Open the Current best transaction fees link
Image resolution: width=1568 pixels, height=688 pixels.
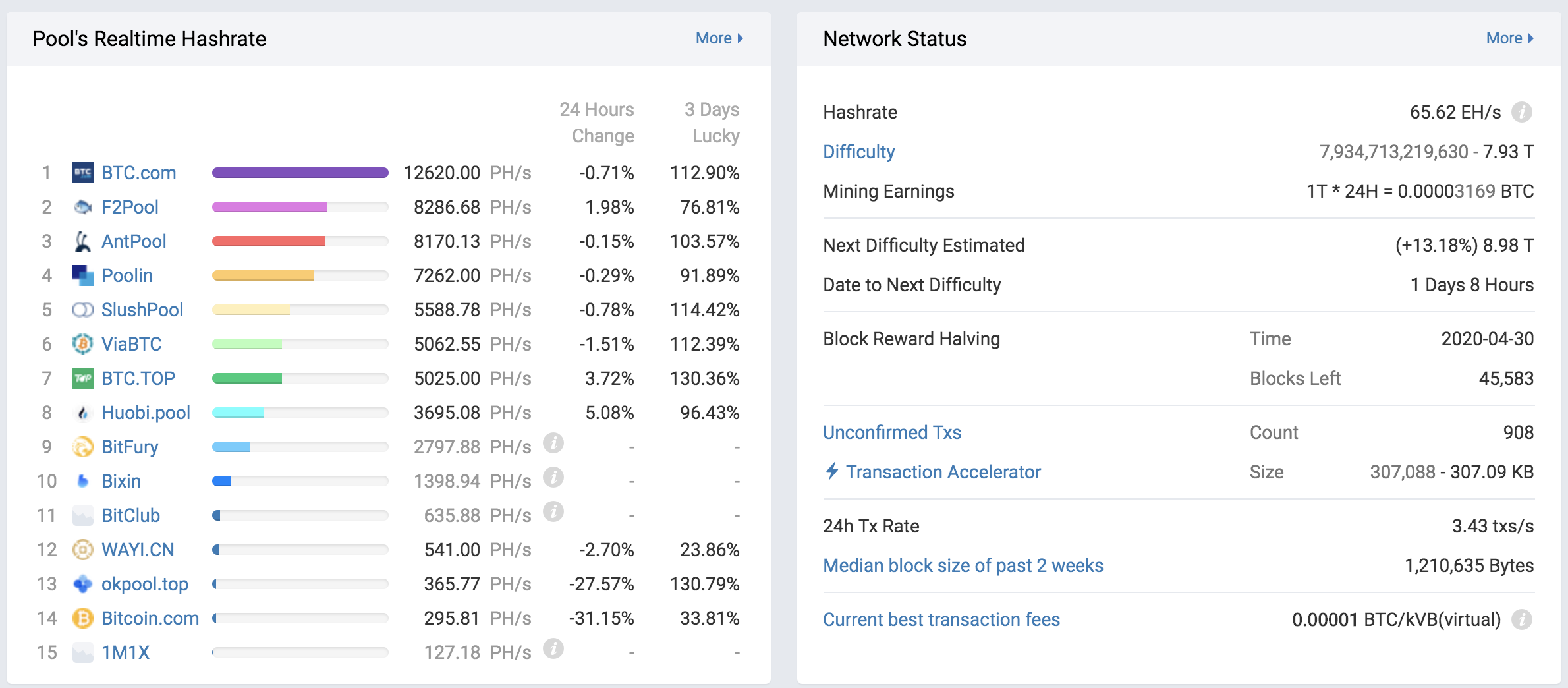(x=941, y=619)
